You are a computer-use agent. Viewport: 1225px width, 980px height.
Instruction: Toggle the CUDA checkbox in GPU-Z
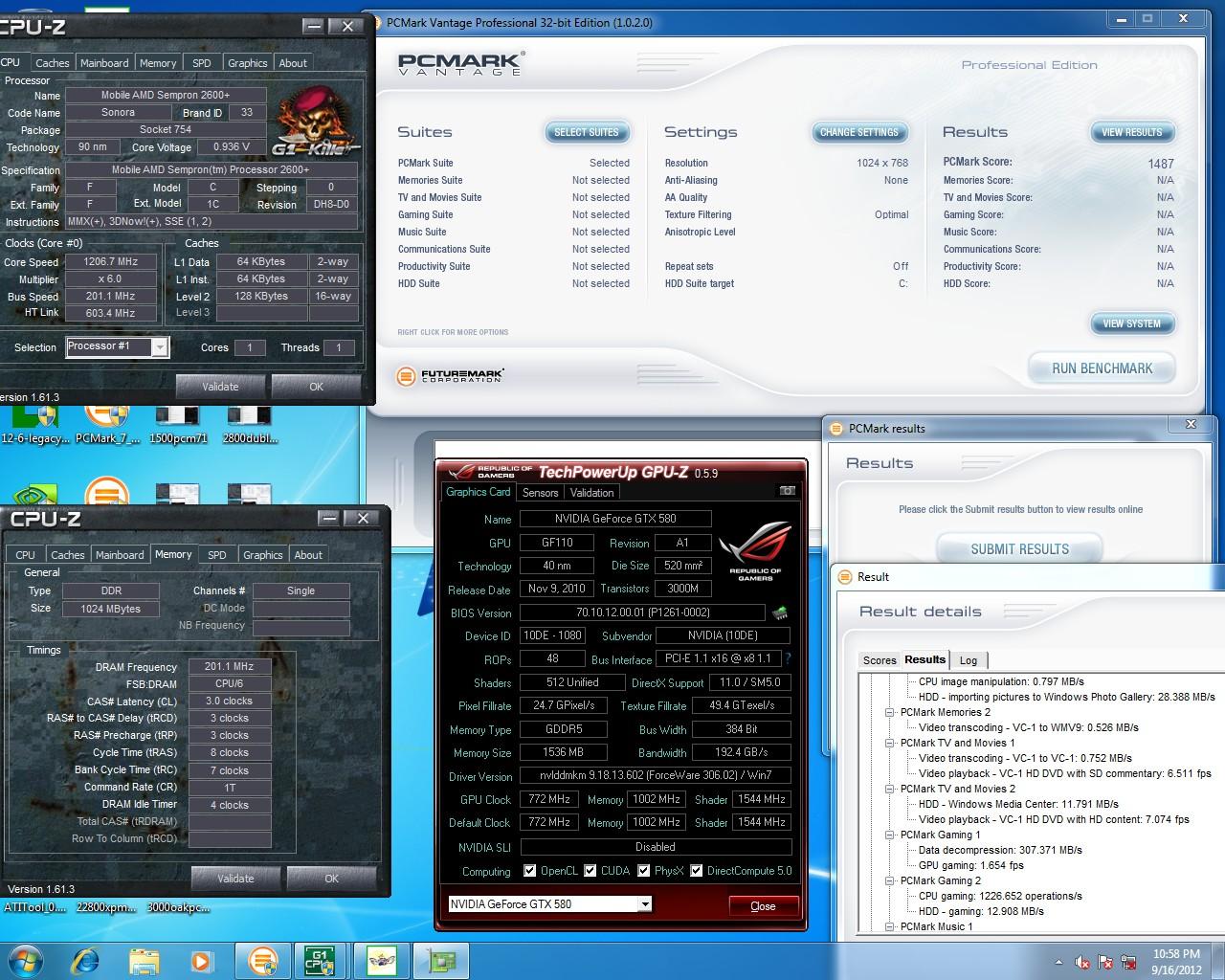pos(590,871)
